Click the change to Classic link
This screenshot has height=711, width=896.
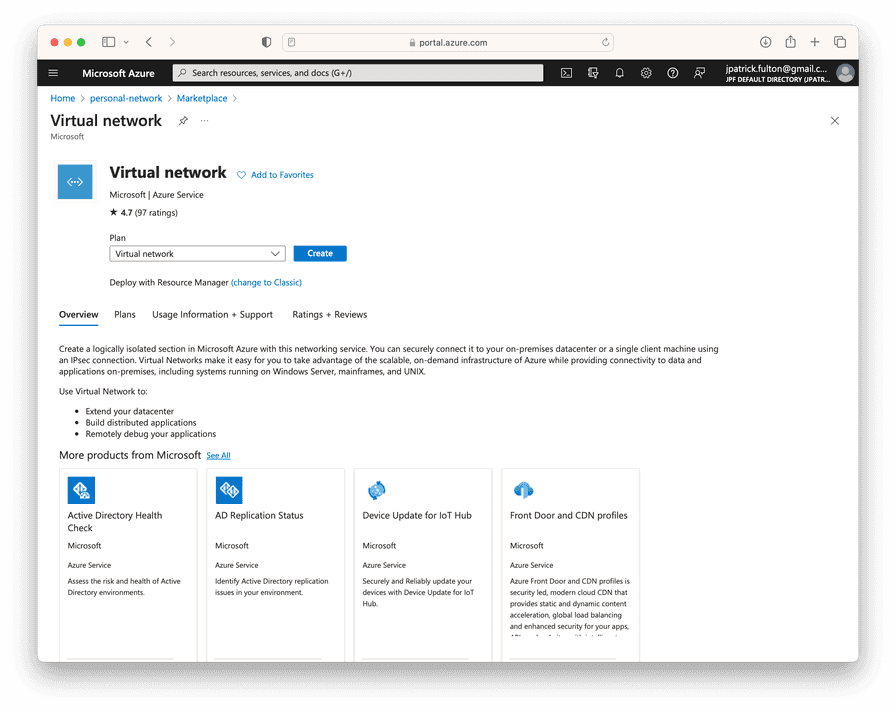266,283
